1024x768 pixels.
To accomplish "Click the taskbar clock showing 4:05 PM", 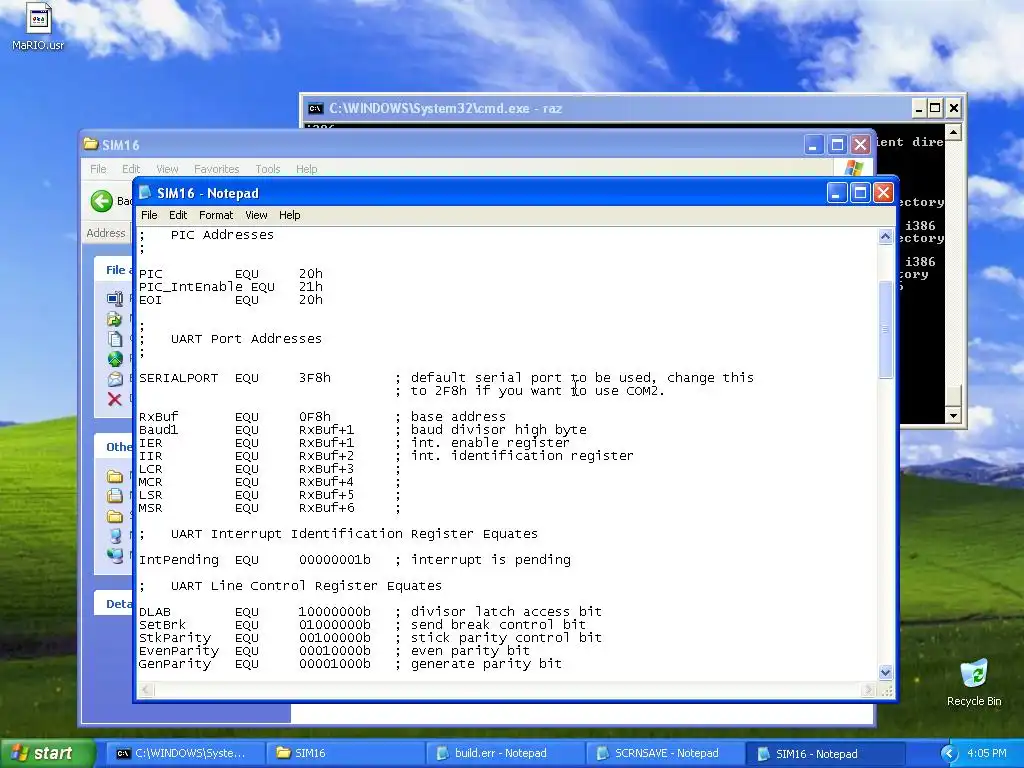I will 987,754.
